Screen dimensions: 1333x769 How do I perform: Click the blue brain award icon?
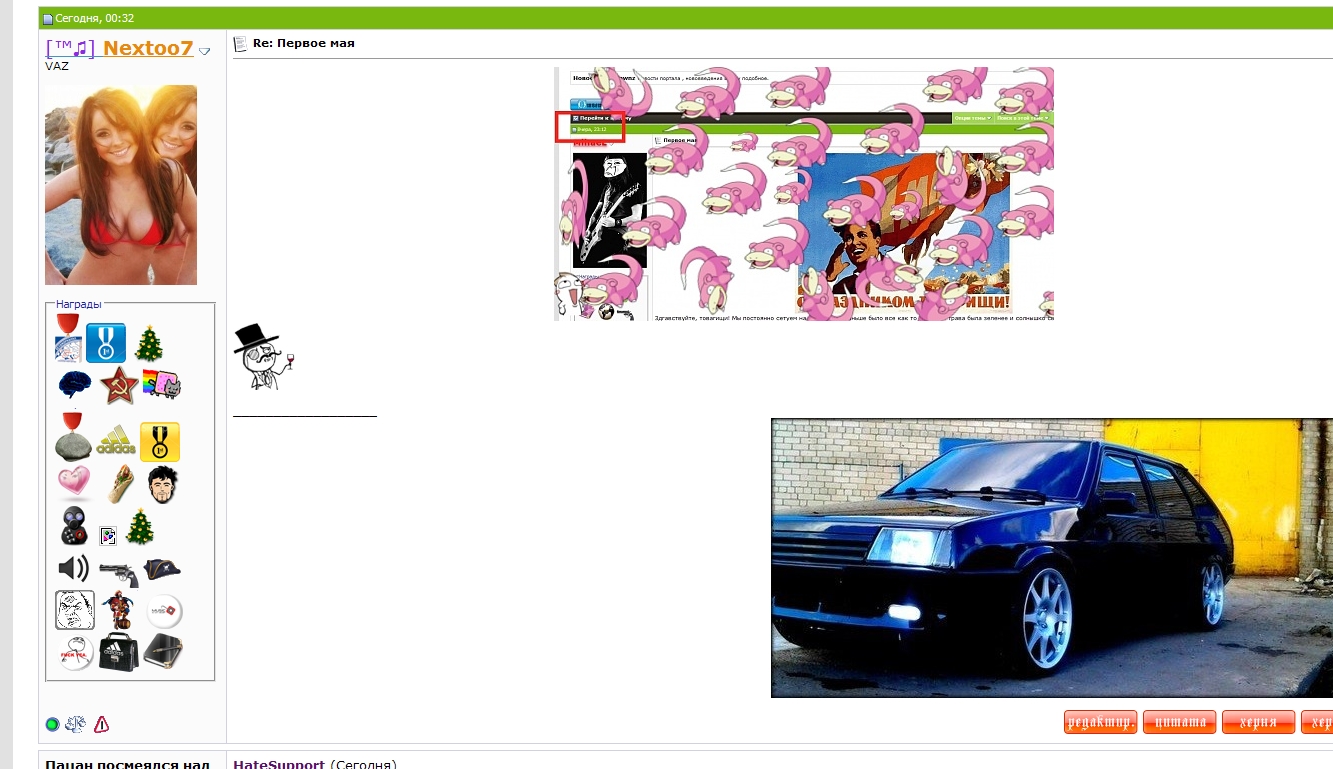[75, 385]
